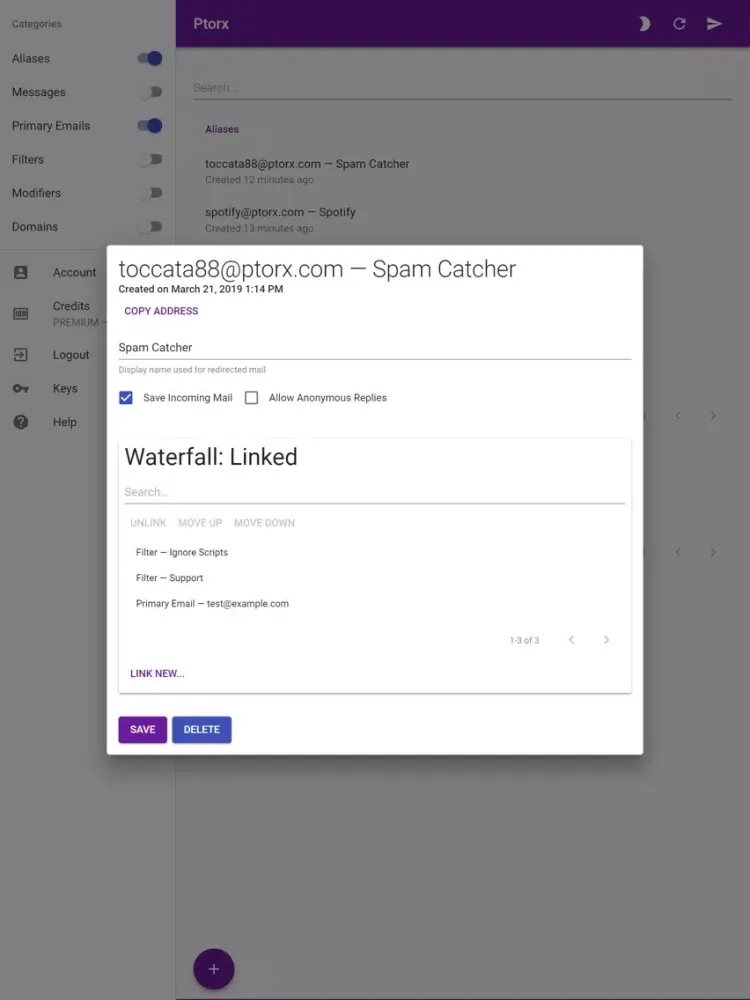Click the Help question mark icon

[20, 422]
